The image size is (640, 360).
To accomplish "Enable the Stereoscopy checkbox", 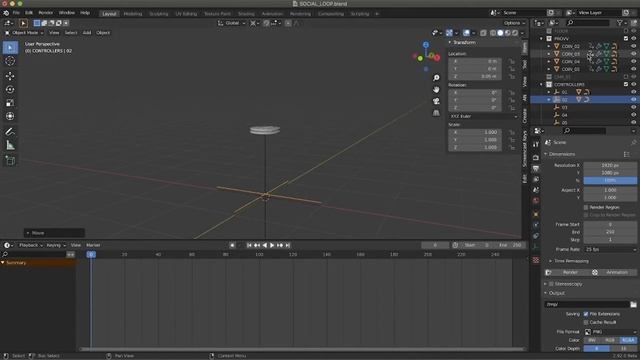I will (551, 284).
